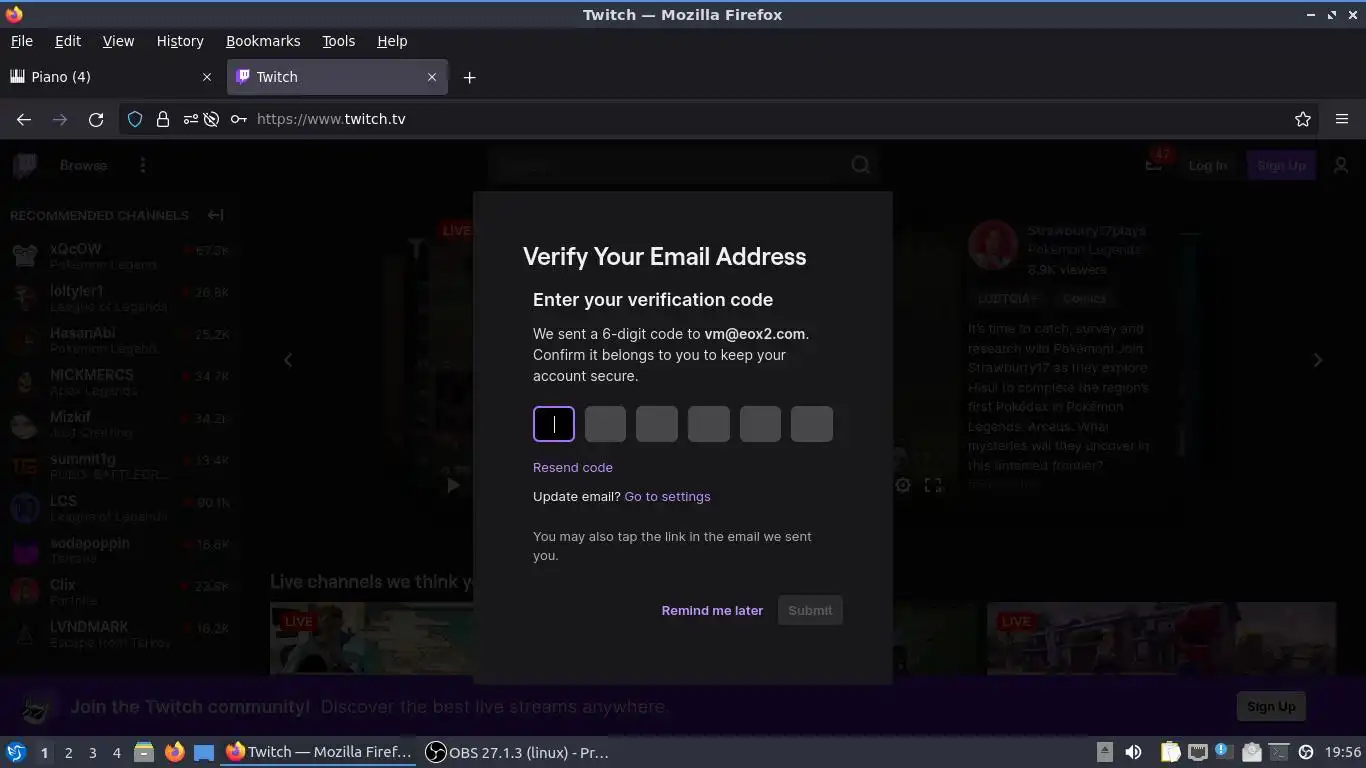Image resolution: width=1366 pixels, height=768 pixels.
Task: Open the View menu
Action: (x=118, y=41)
